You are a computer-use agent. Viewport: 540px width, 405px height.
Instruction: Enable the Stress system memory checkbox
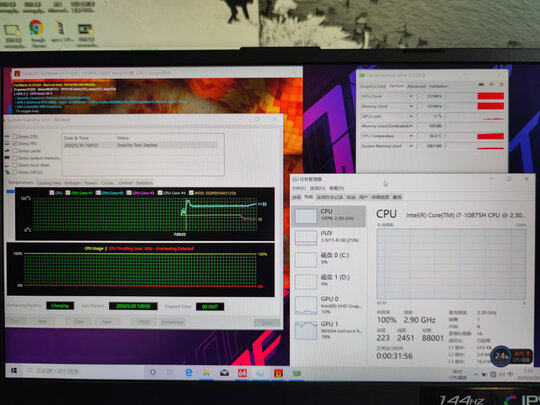point(15,158)
